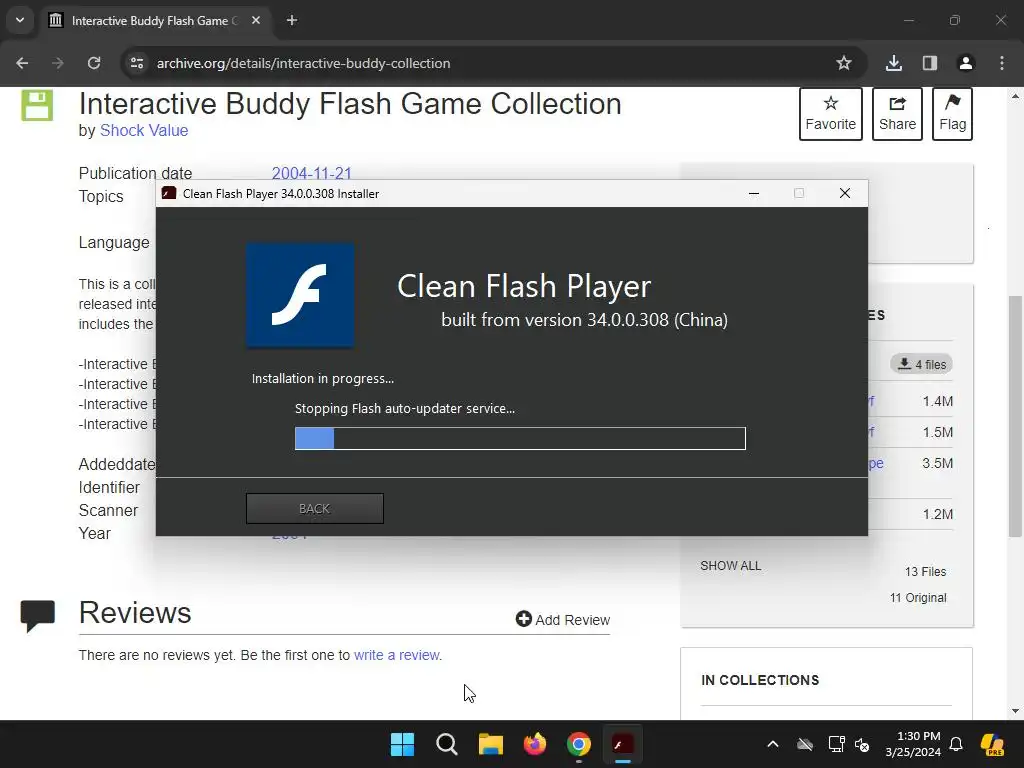Open the tab search dropdown arrow
This screenshot has height=768, width=1024.
pos(20,20)
